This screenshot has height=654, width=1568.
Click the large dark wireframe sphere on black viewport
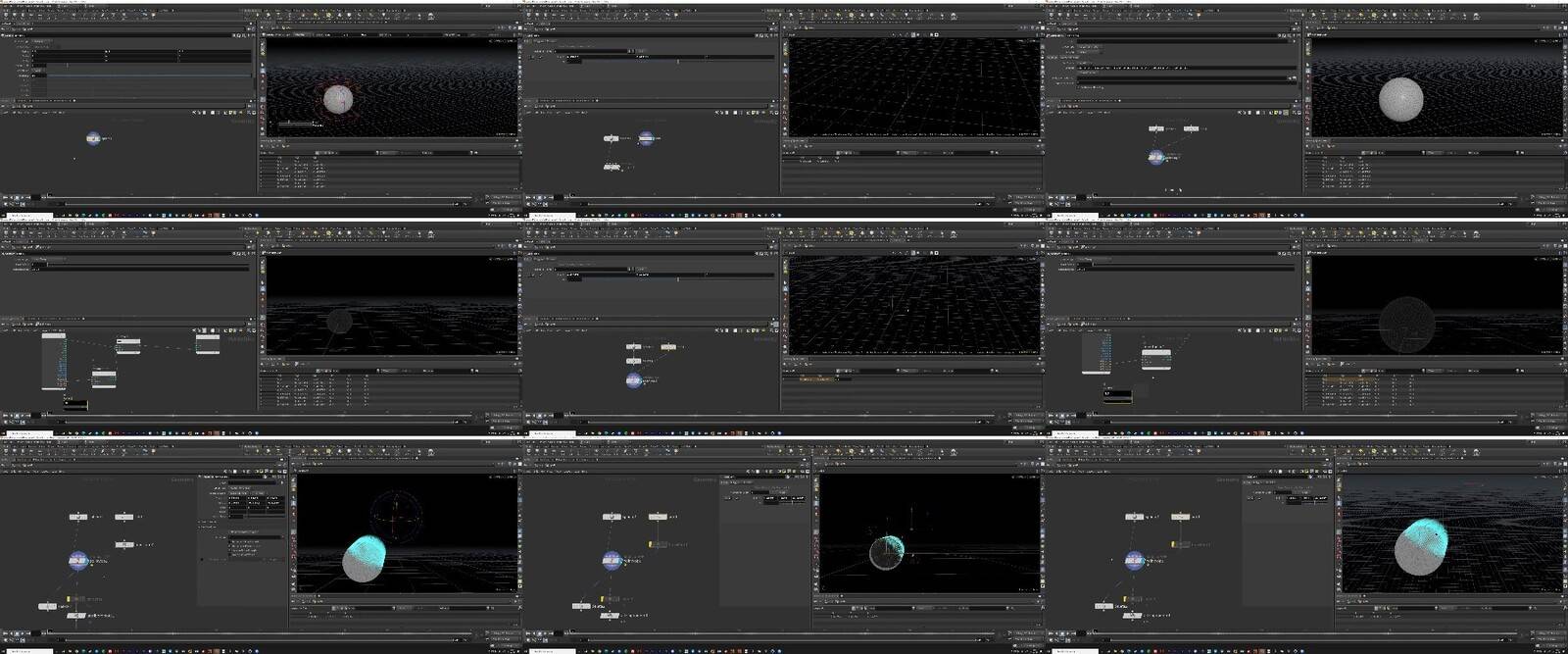click(1407, 326)
